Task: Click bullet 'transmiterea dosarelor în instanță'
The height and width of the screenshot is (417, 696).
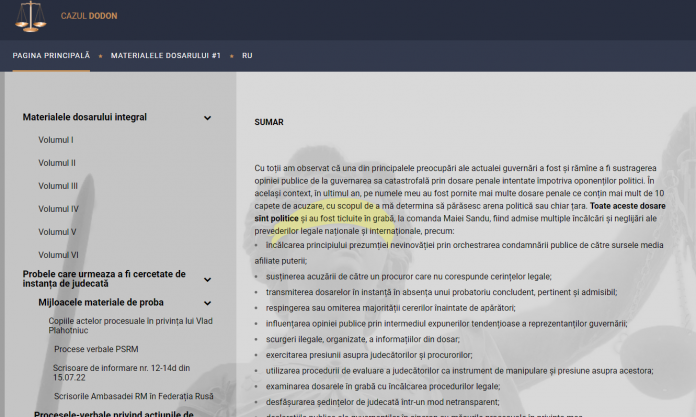Action: point(441,292)
